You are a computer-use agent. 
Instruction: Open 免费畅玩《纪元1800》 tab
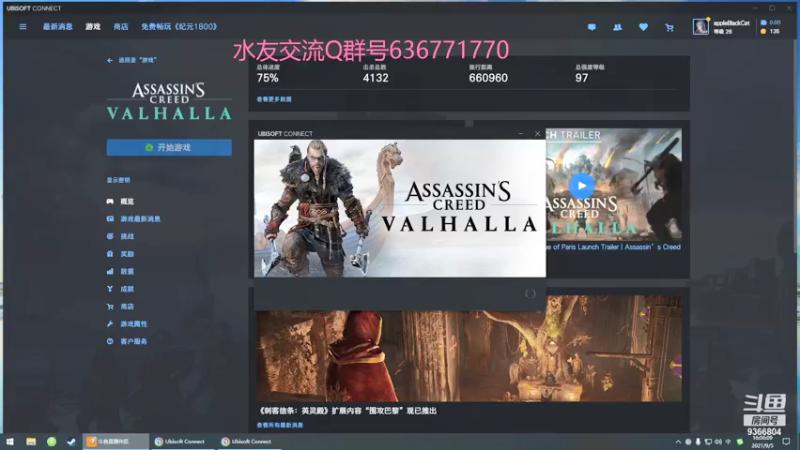point(179,27)
